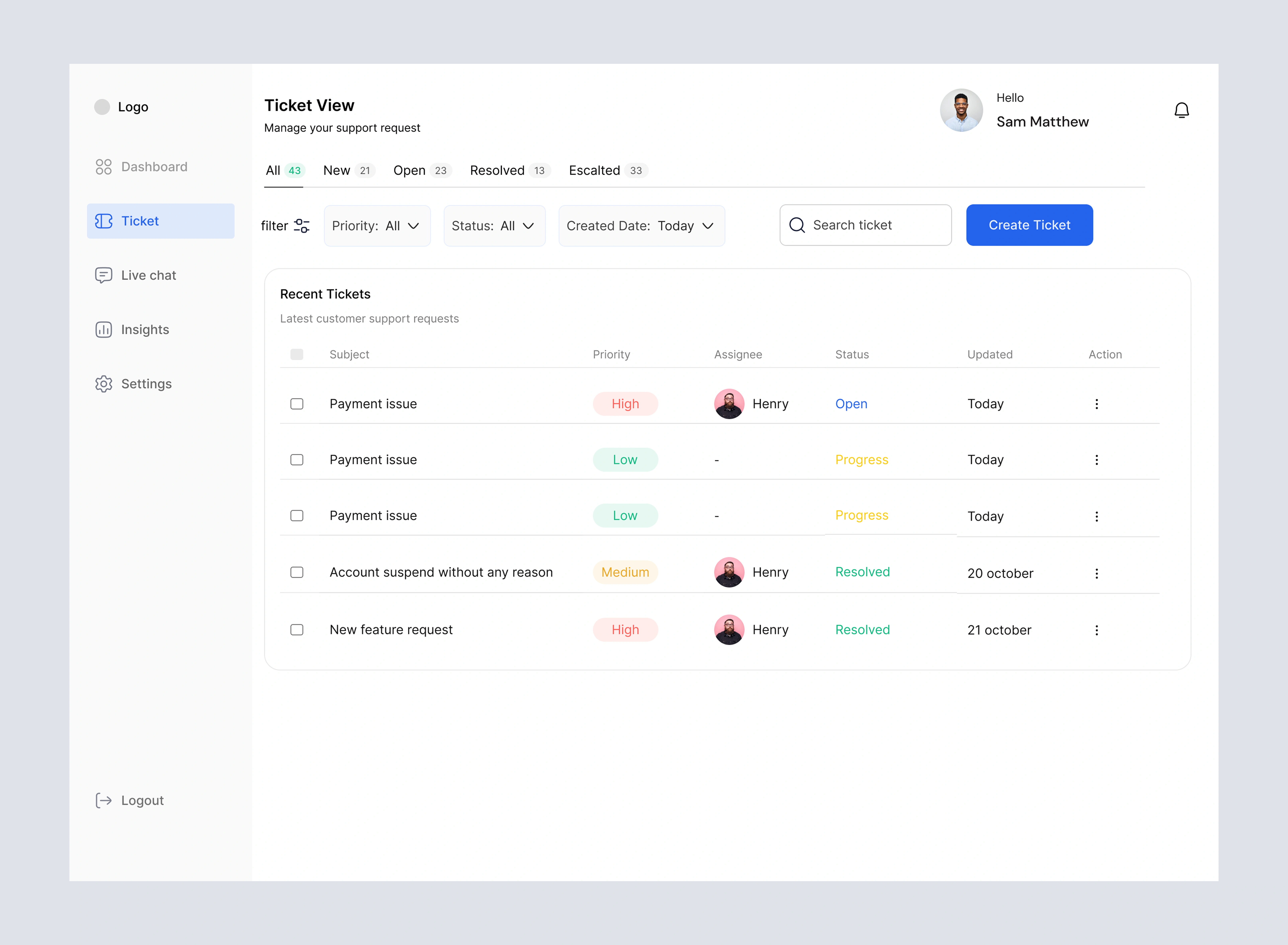Image resolution: width=1288 pixels, height=945 pixels.
Task: Open Settings gear in sidebar
Action: click(x=104, y=384)
